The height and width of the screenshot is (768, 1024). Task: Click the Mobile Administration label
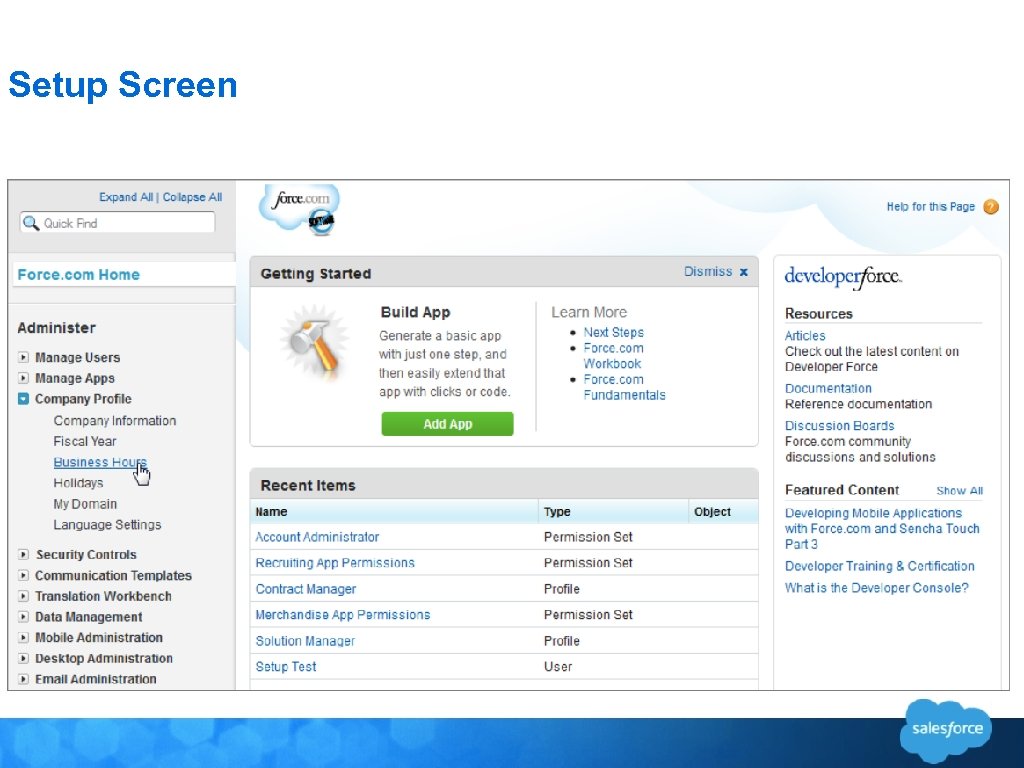coord(99,637)
